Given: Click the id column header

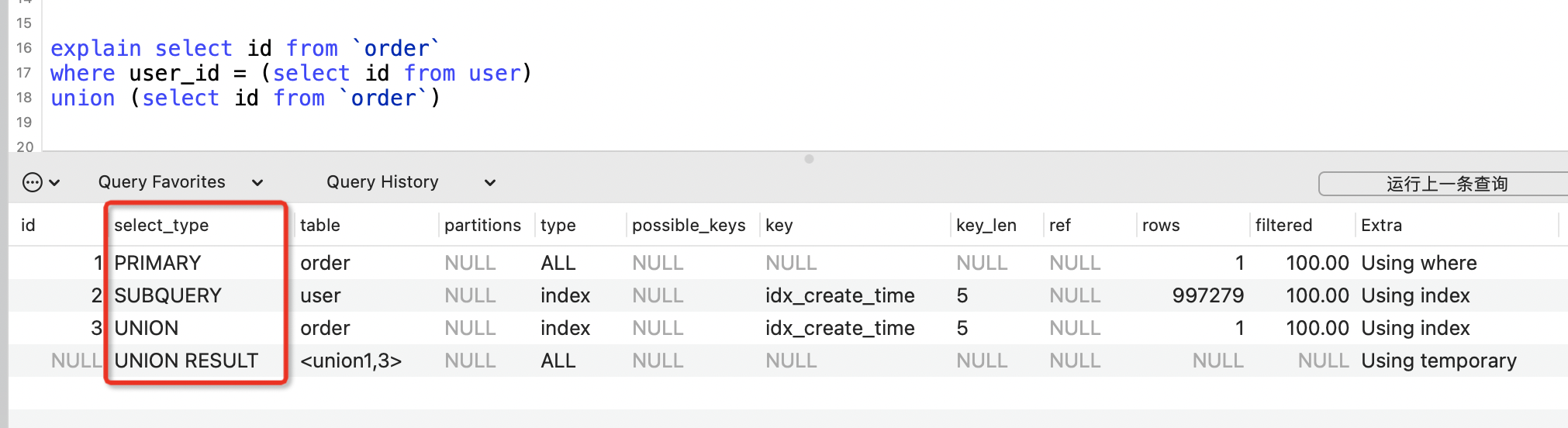Looking at the screenshot, I should 28,226.
